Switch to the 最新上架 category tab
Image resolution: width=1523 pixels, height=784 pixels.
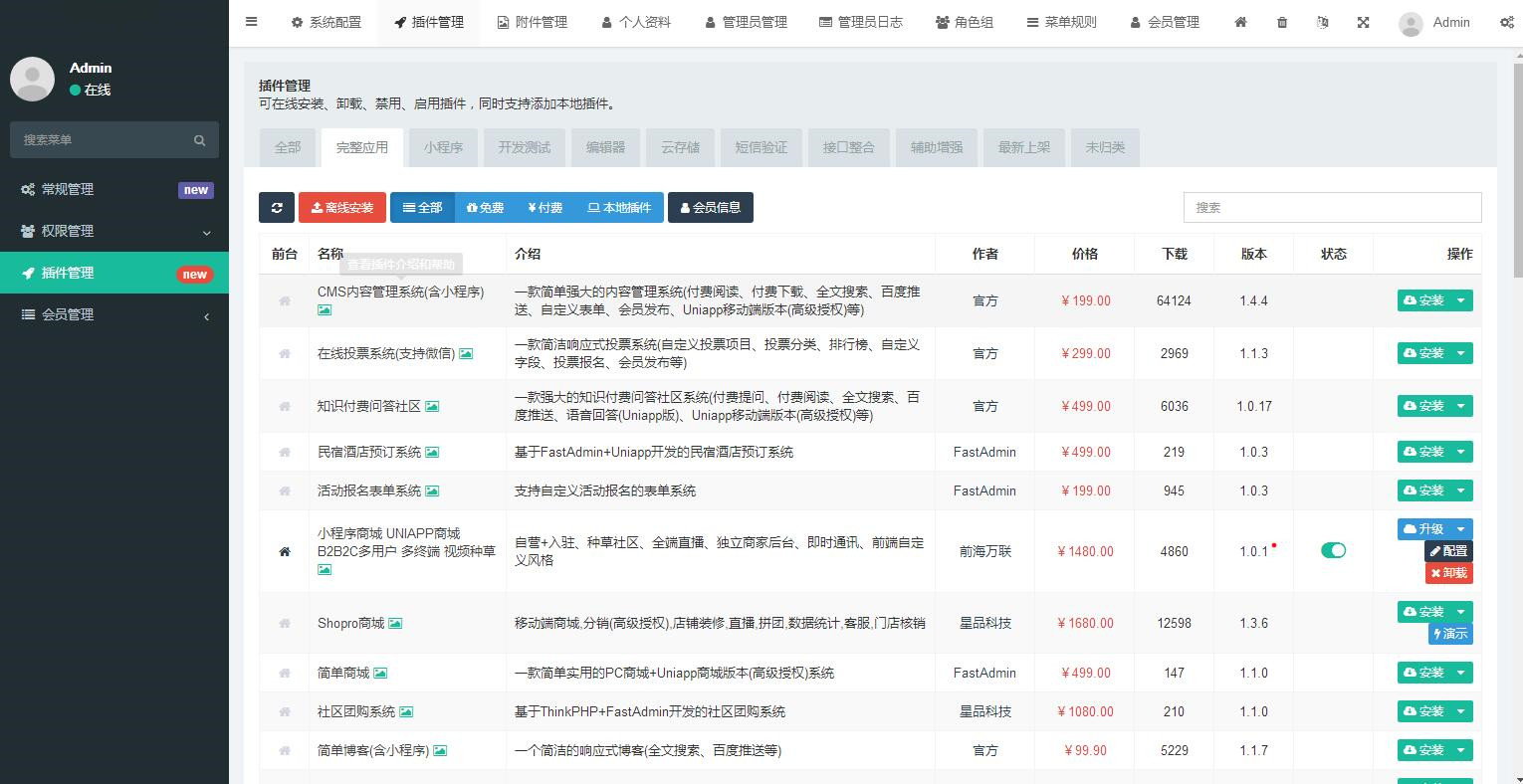coord(1024,147)
